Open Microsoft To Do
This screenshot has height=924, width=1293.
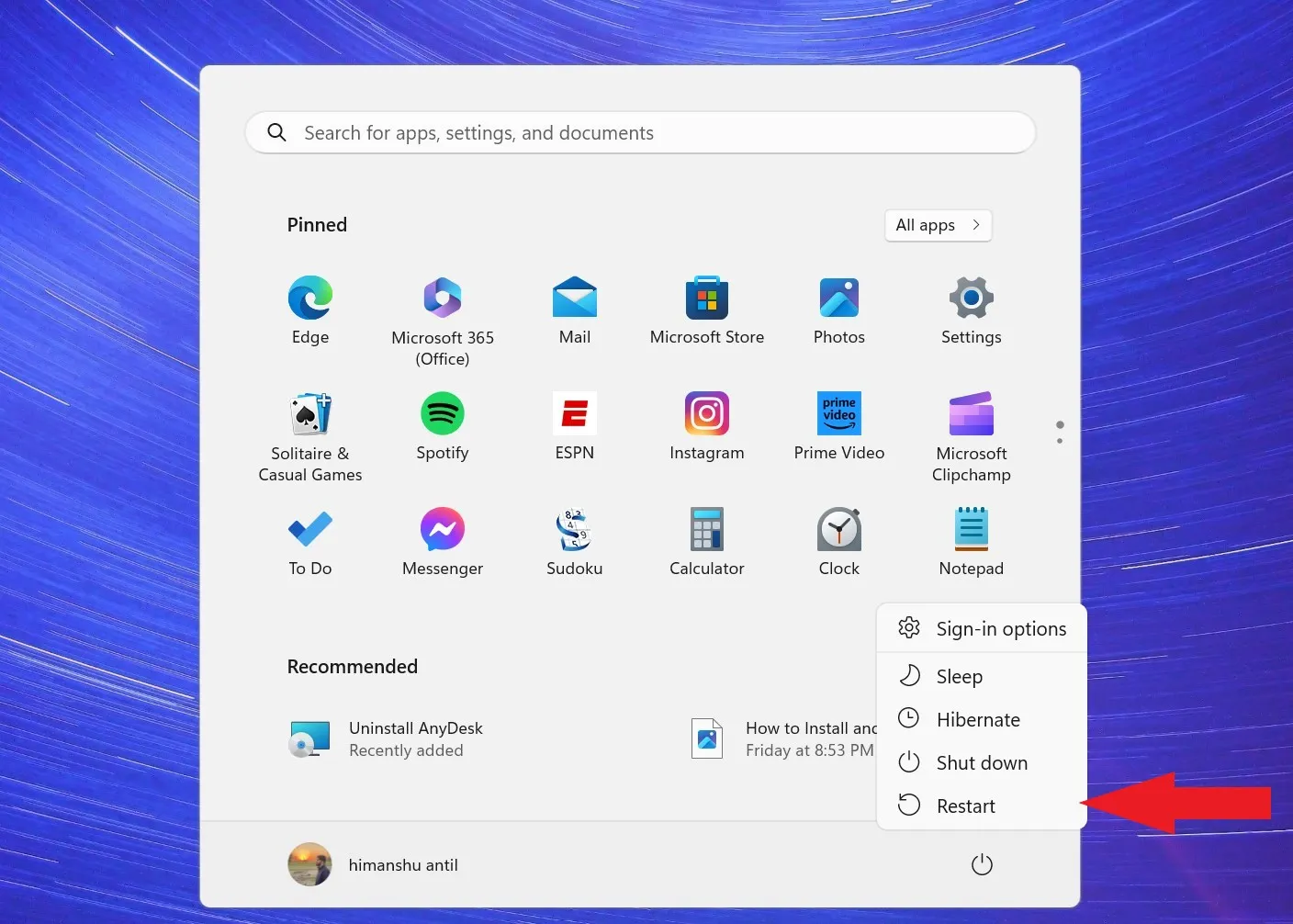309,538
